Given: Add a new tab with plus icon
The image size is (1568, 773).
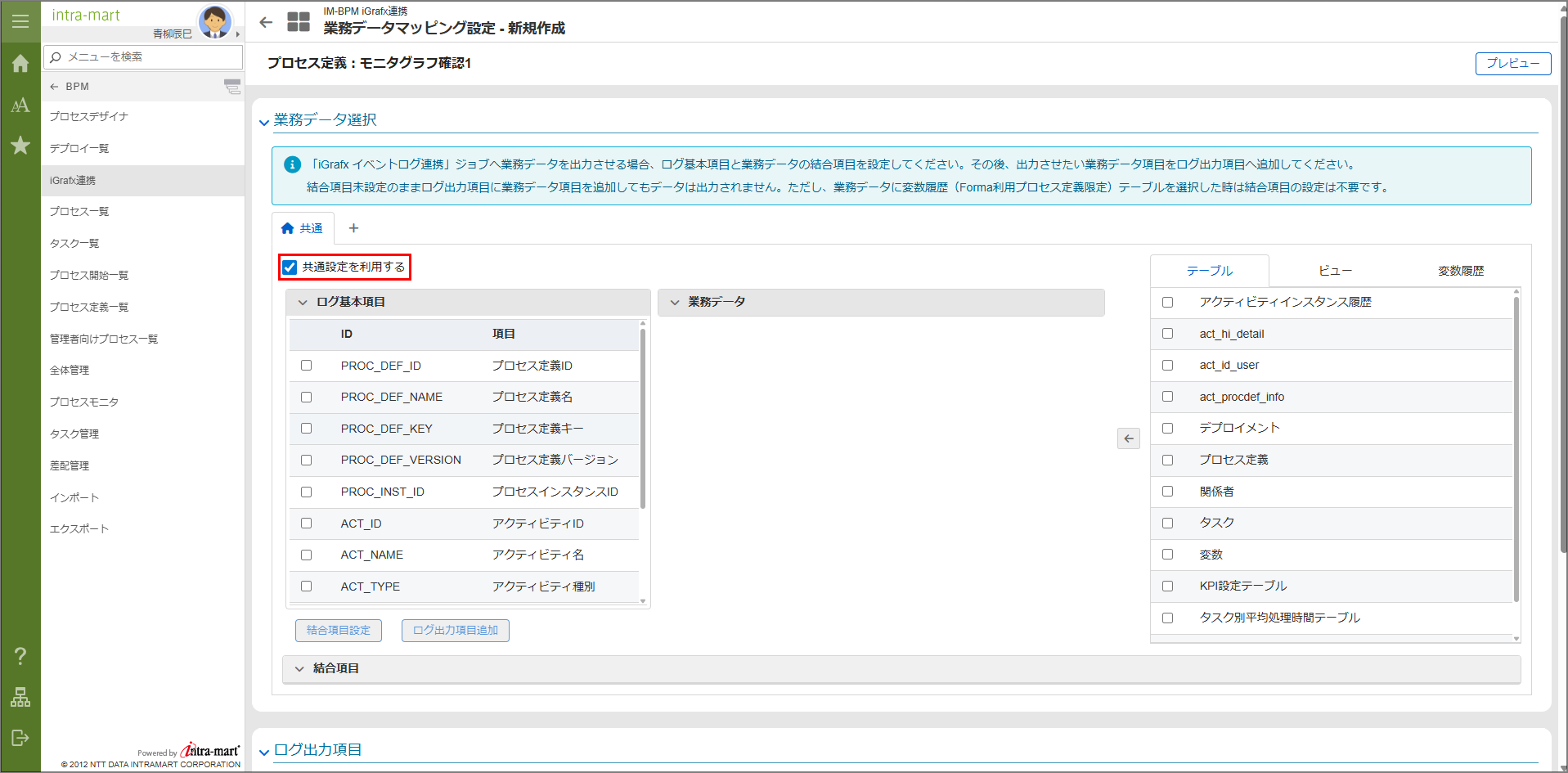Looking at the screenshot, I should point(353,228).
